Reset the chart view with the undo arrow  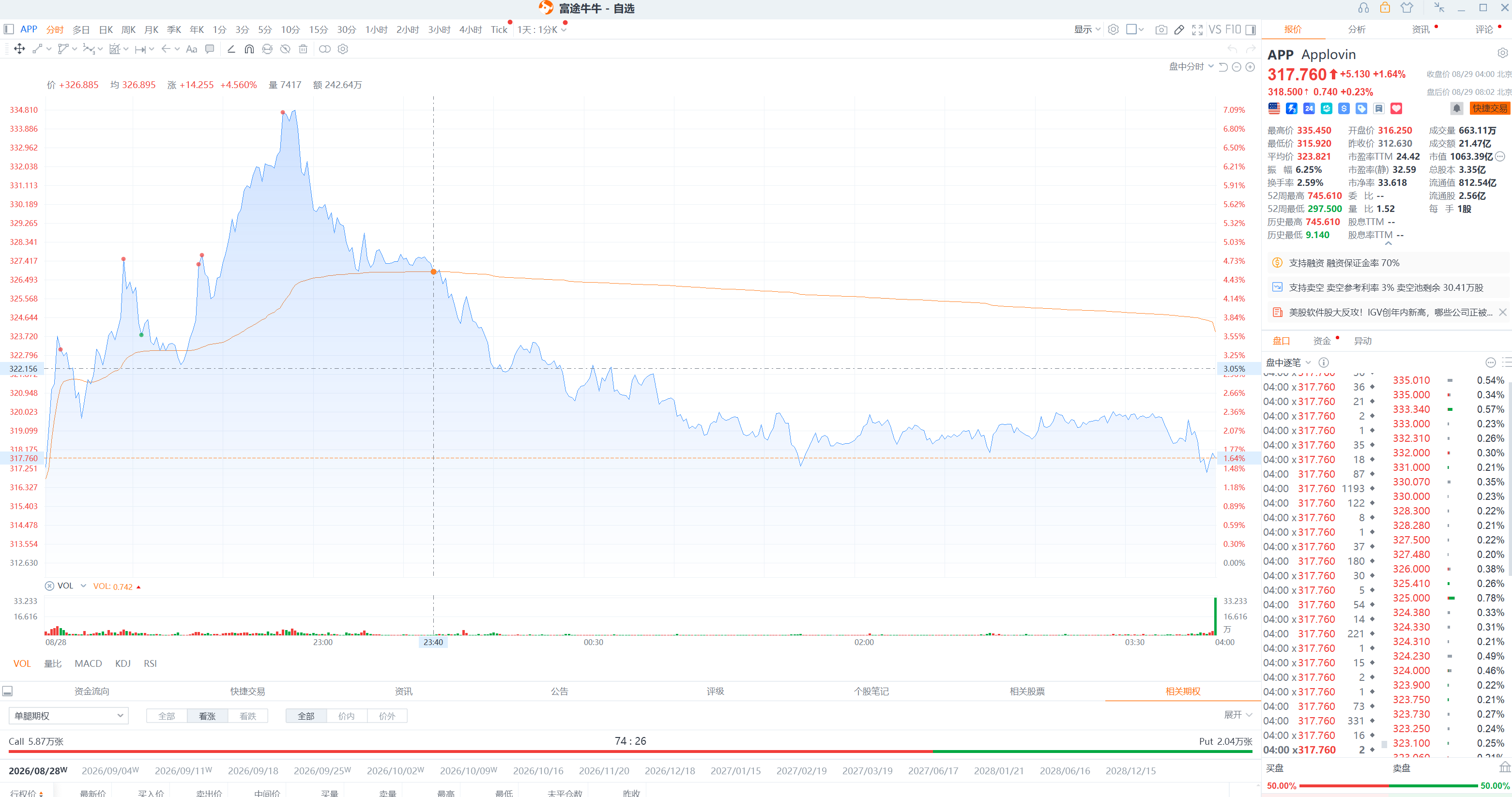coord(1223,67)
